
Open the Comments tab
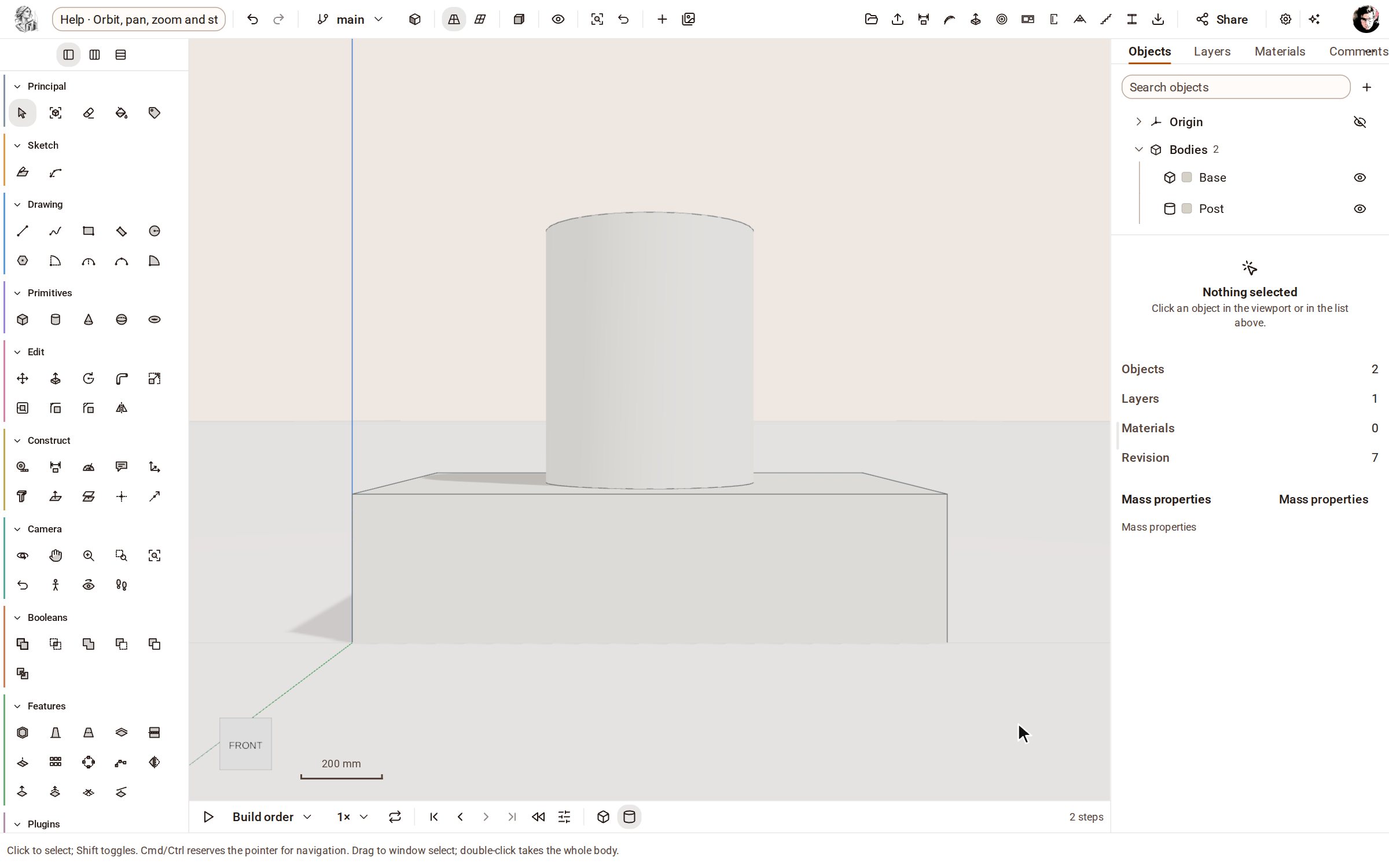pos(1358,52)
